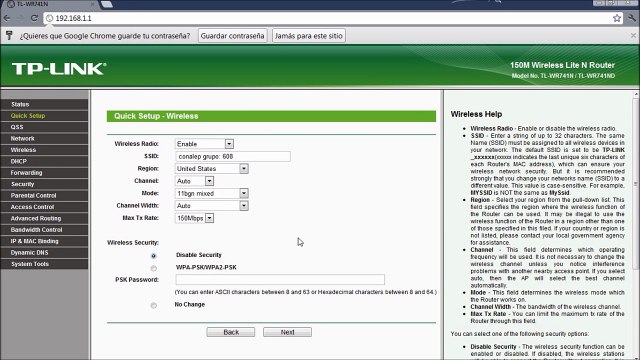
Task: Click the SSID text field
Action: click(233, 156)
